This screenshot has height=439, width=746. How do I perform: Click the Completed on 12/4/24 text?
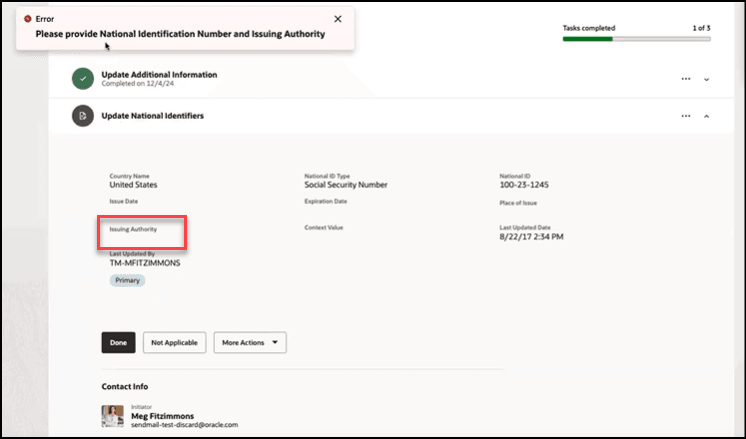tap(137, 84)
